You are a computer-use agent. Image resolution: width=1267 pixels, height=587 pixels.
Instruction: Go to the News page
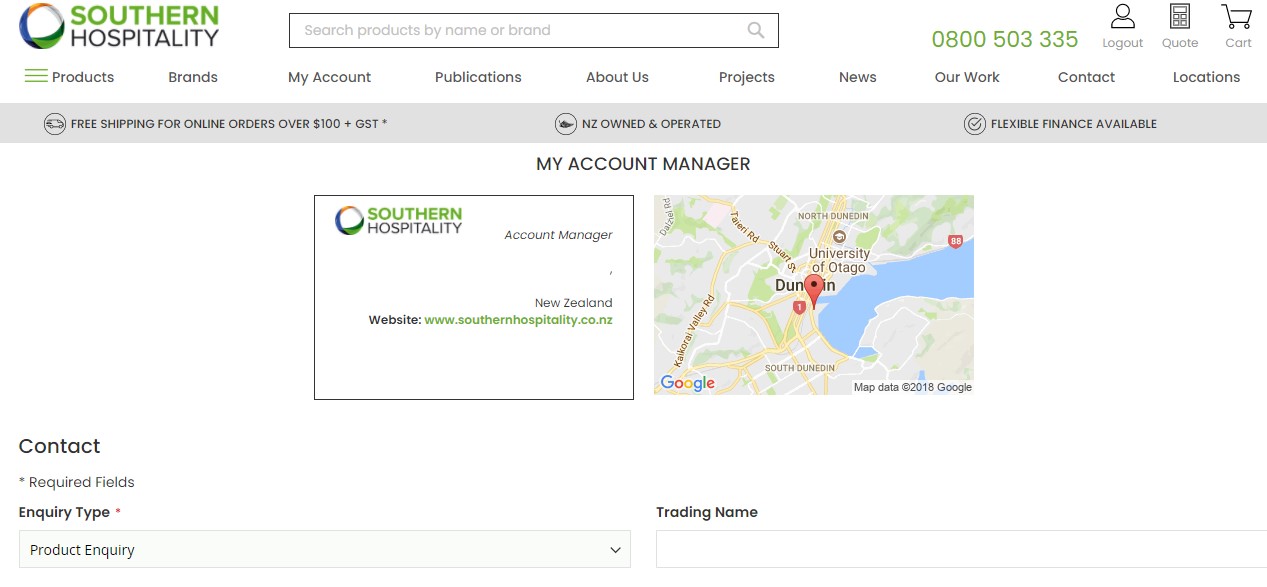tap(858, 77)
